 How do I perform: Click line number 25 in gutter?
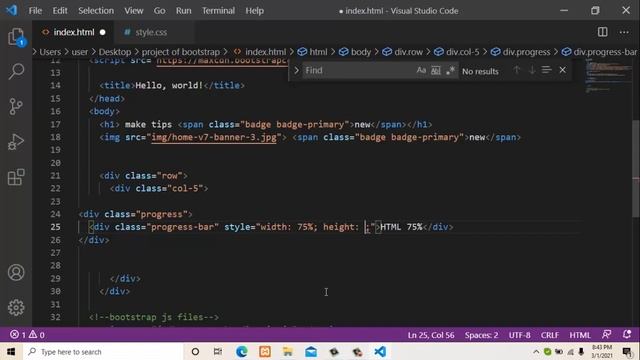point(56,227)
